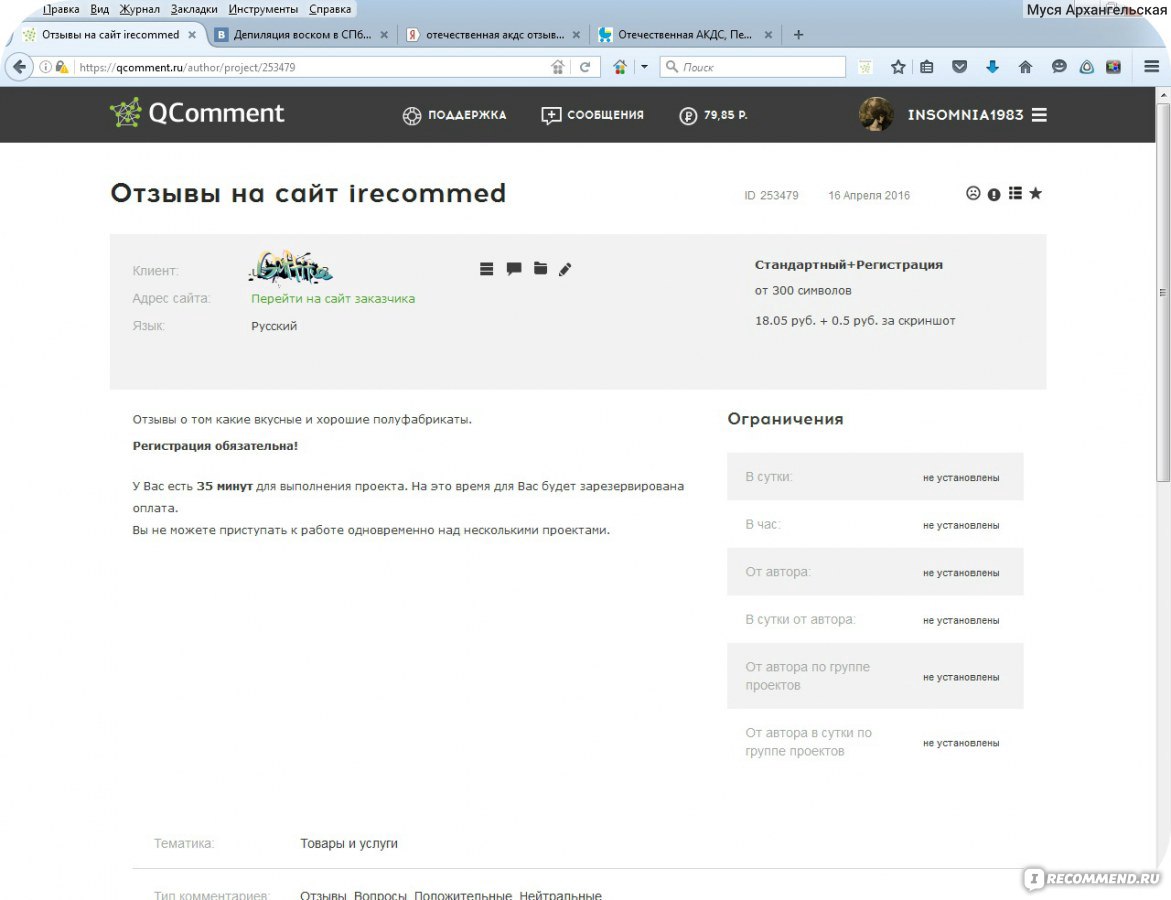Viewport: 1171px width, 900px height.
Task: Click Стандартный+Регистрация tariff text
Action: (848, 264)
